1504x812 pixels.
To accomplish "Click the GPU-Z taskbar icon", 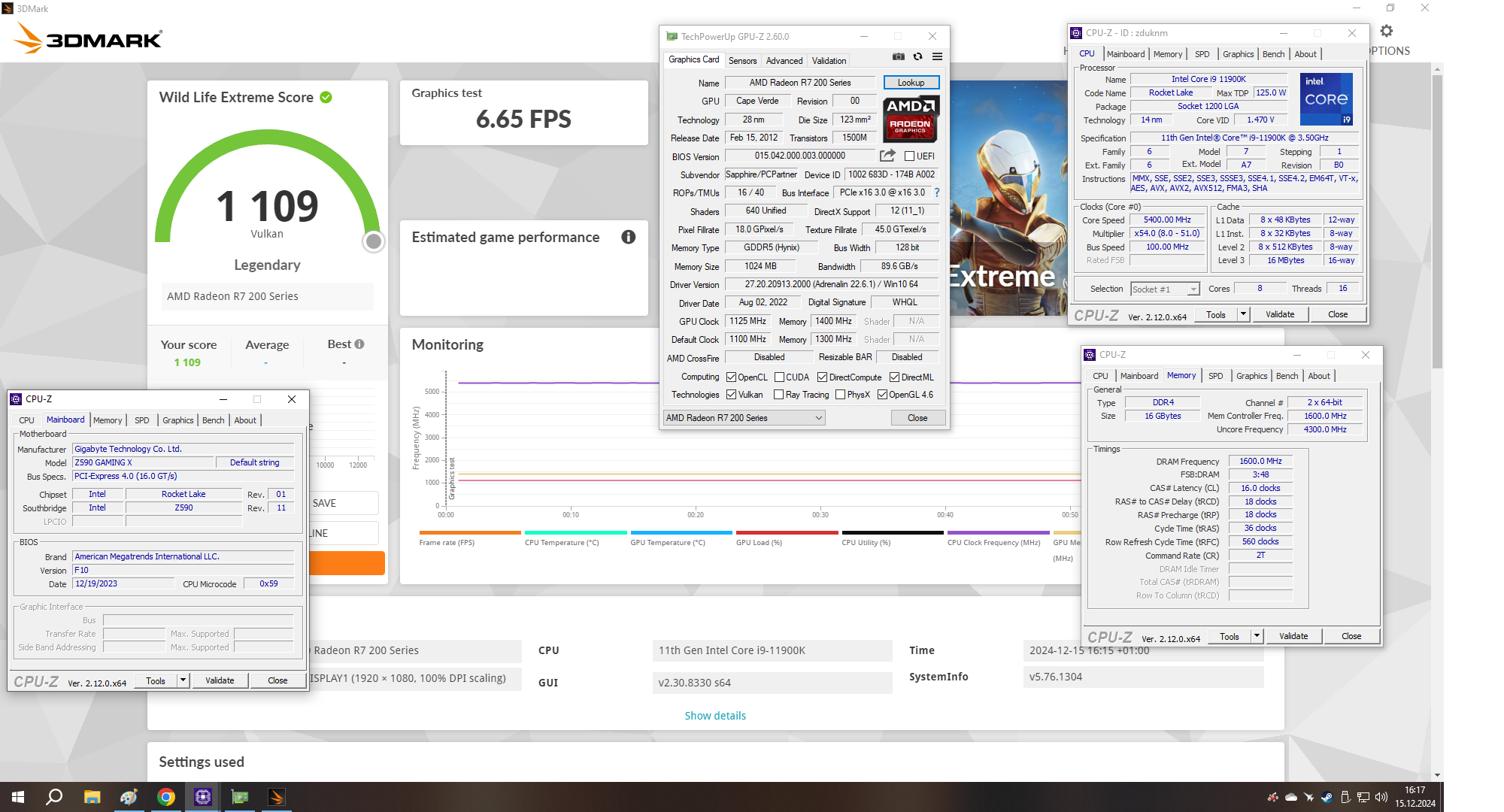I will pos(240,797).
